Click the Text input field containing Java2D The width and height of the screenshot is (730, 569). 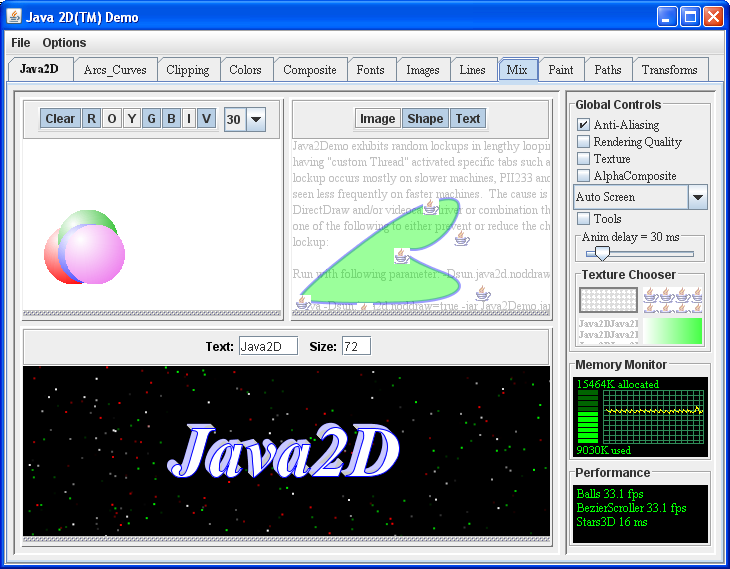point(268,346)
